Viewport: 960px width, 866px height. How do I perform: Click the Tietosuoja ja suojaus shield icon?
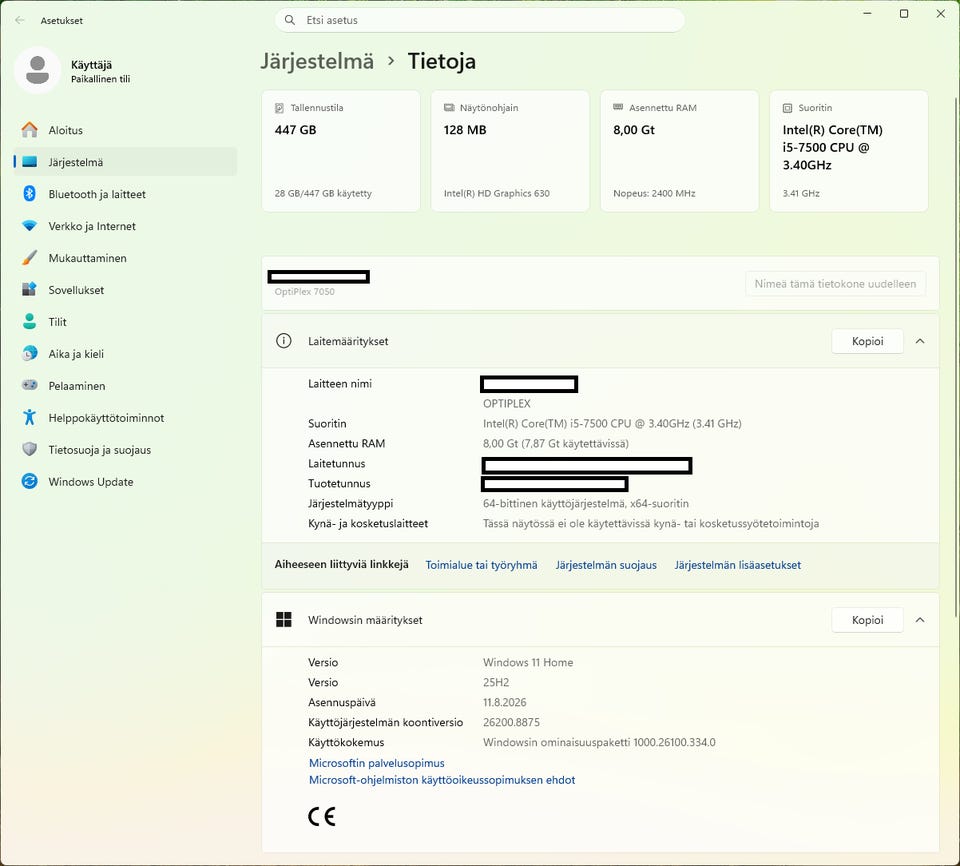pyautogui.click(x=29, y=449)
